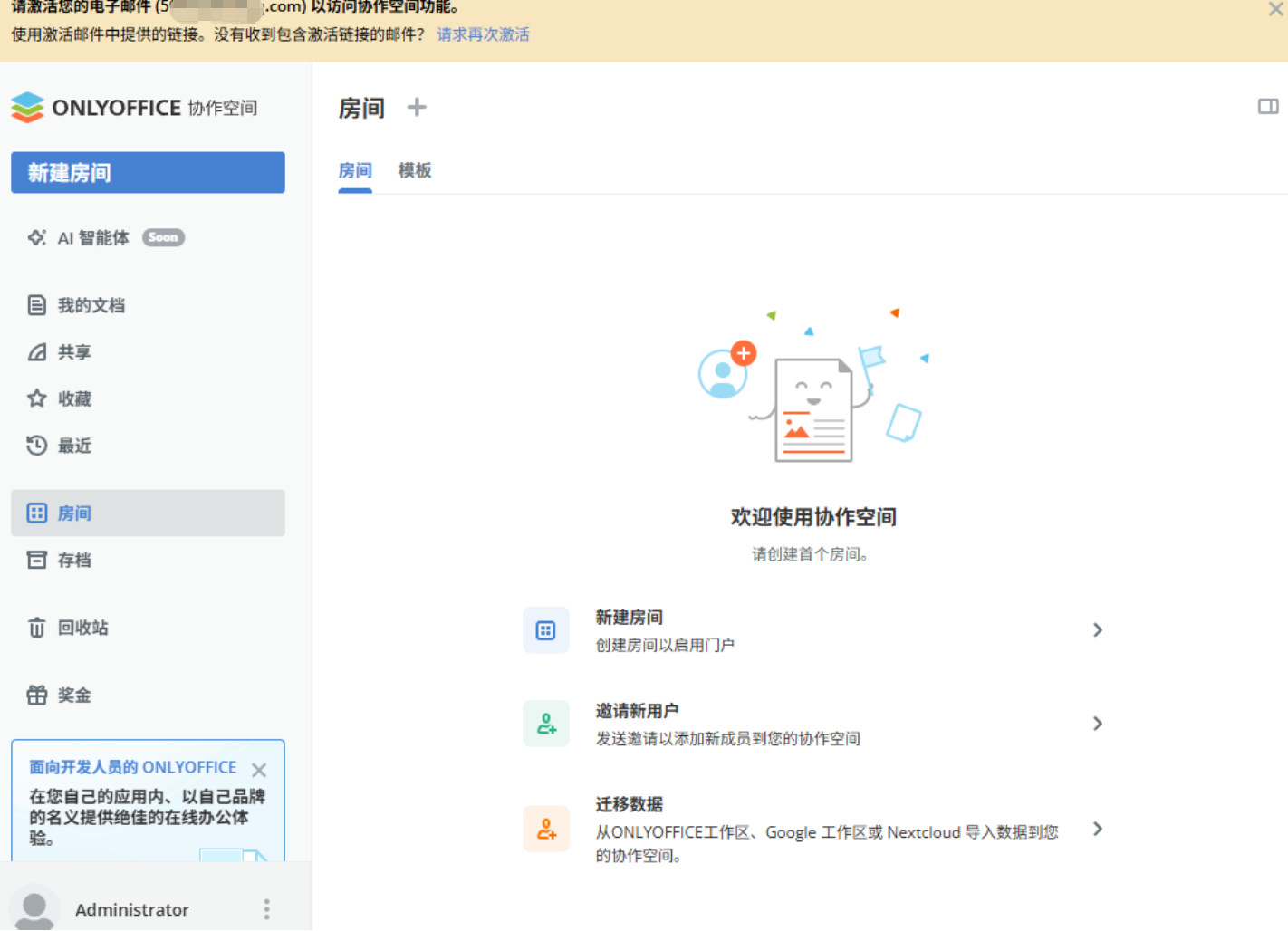Expand the 迁移数据 option chevron
This screenshot has width=1288, height=931.
coord(1097,829)
